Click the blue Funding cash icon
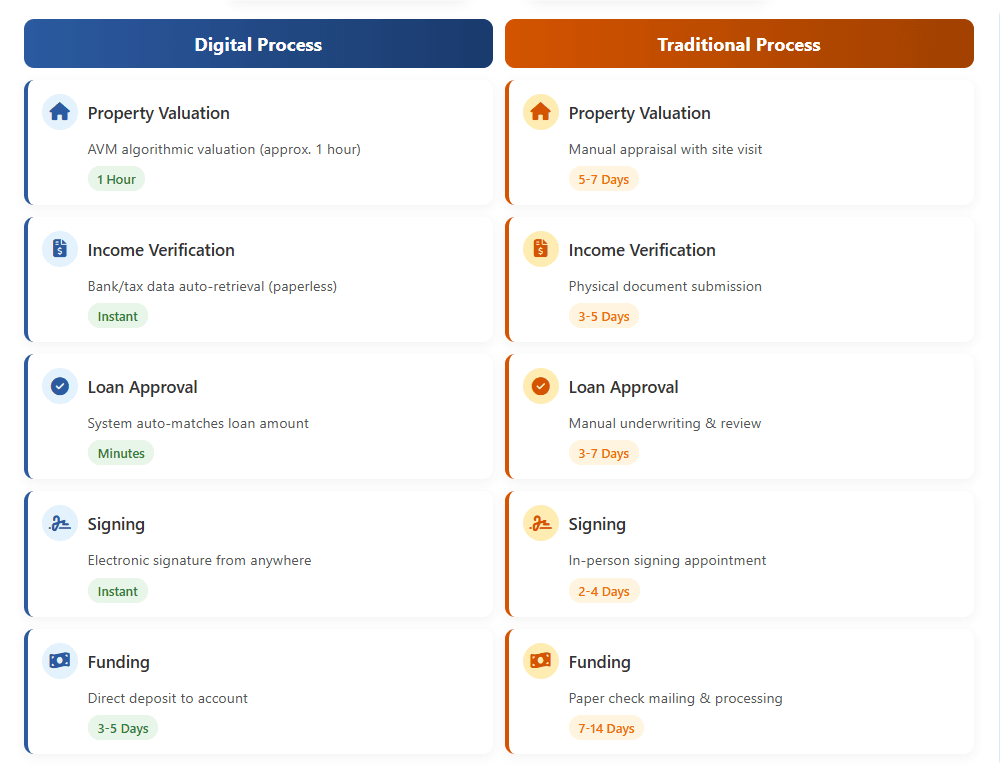The height and width of the screenshot is (774, 1000). click(60, 661)
